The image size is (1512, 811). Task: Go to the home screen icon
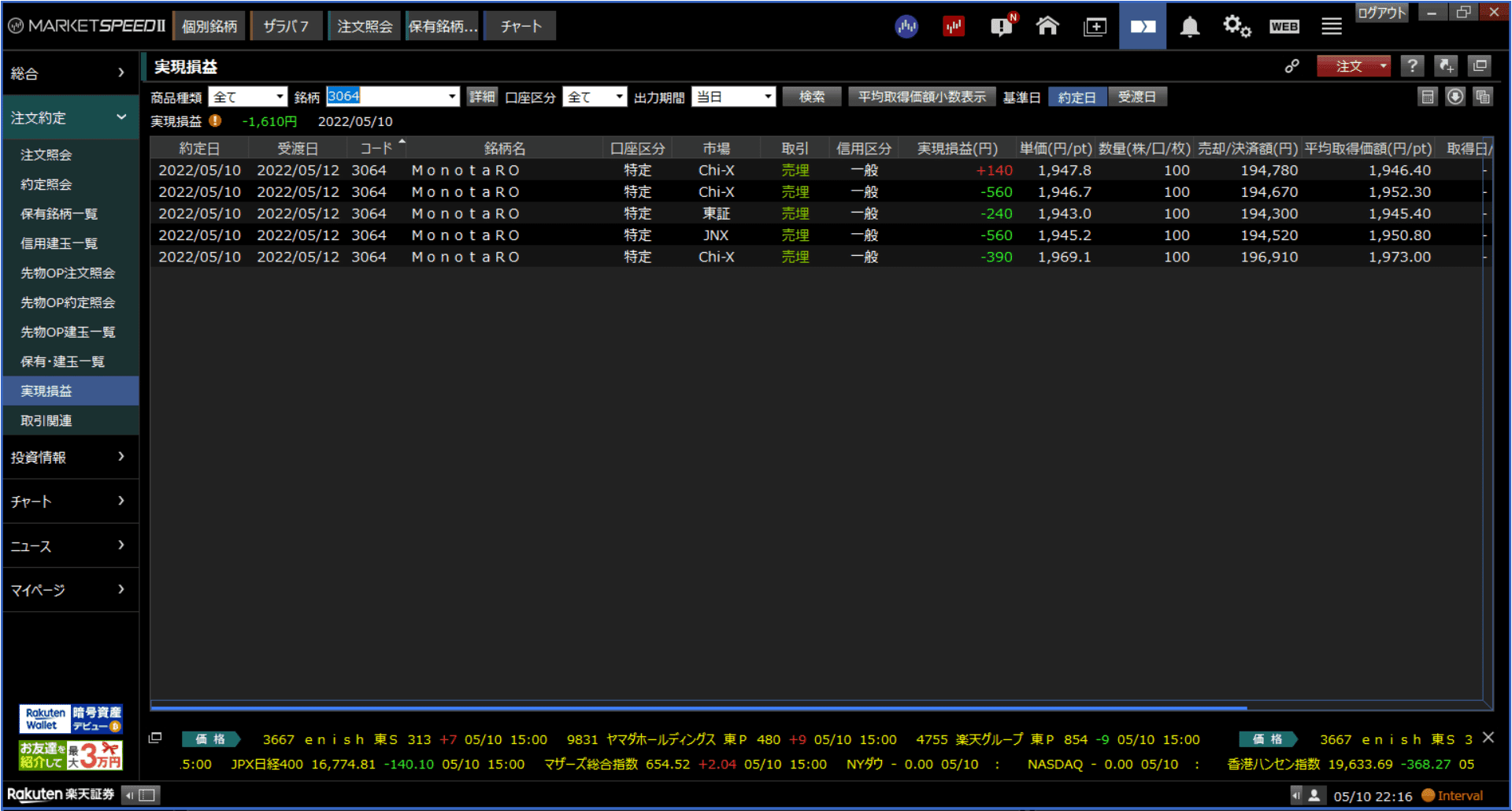coord(1047,27)
